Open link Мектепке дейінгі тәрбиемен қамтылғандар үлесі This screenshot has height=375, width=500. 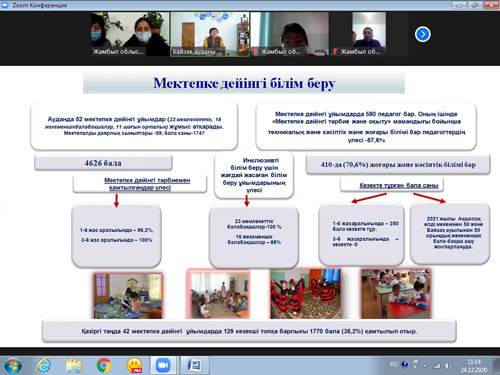pos(147,184)
